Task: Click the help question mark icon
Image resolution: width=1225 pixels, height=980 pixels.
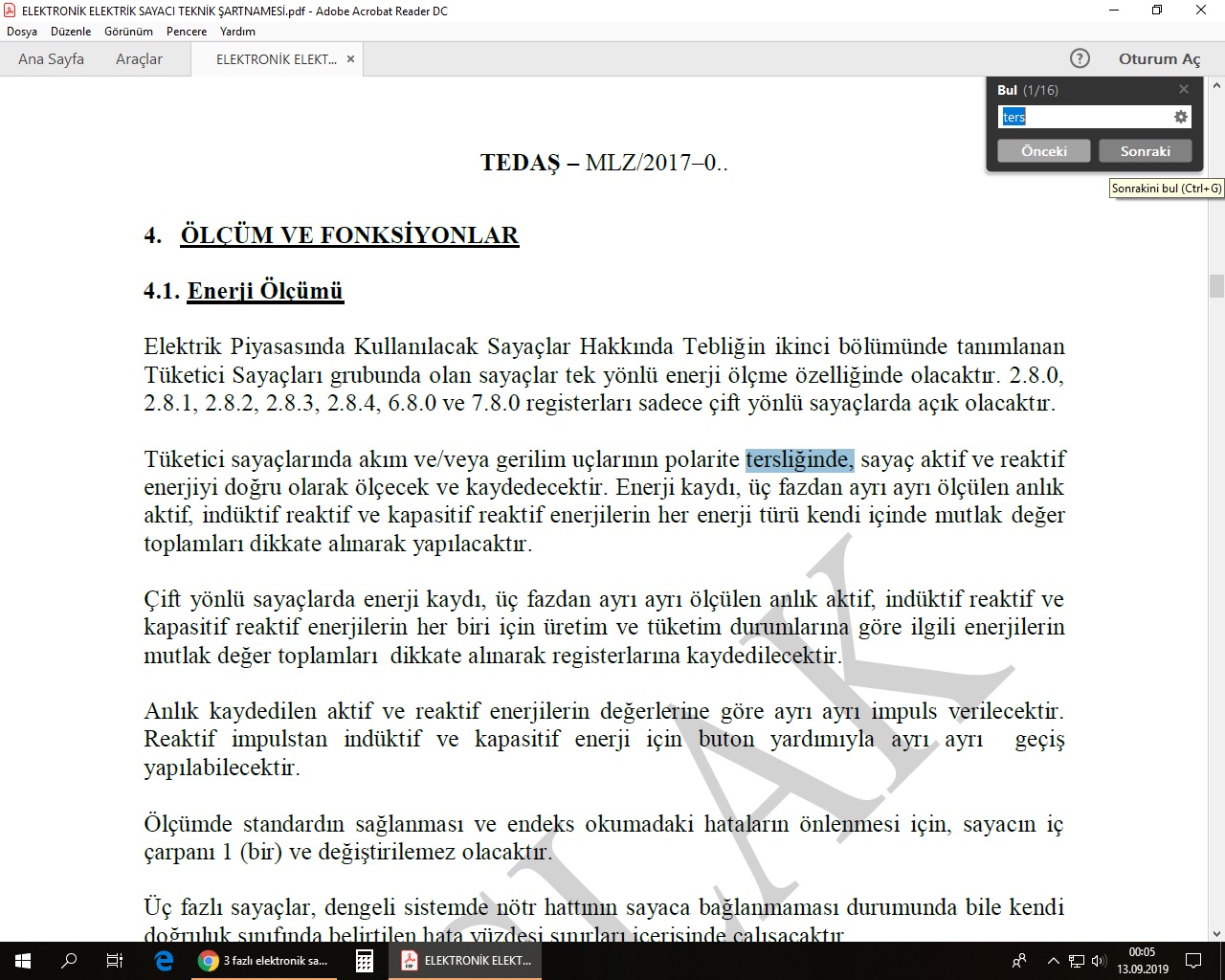Action: (x=1080, y=58)
